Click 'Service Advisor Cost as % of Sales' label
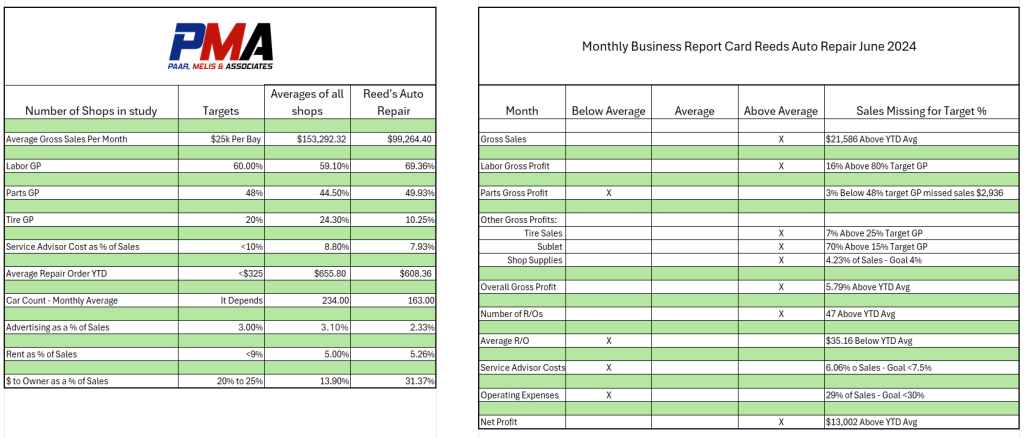This screenshot has width=1024, height=438. tap(72, 247)
